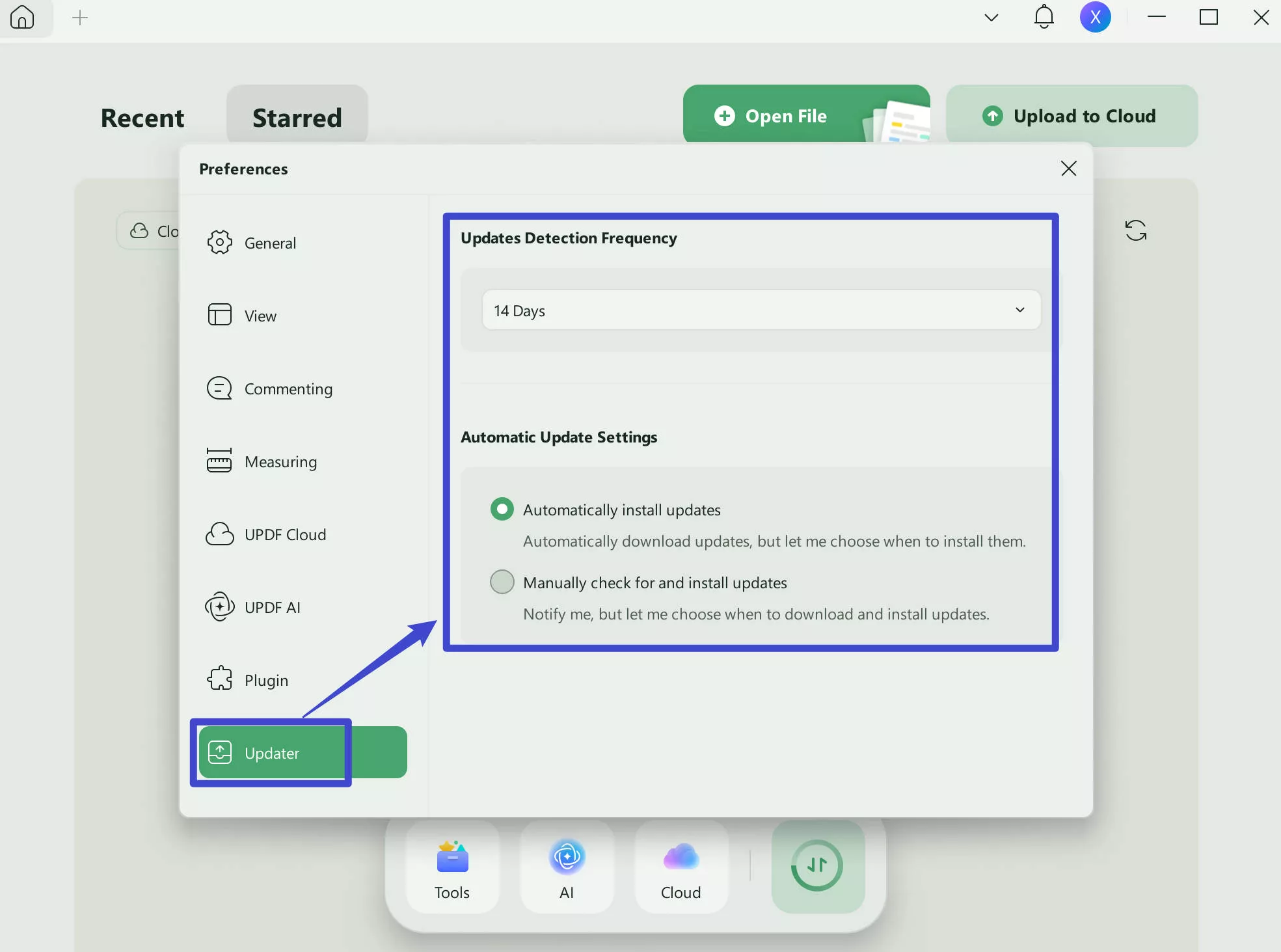Select Manually check for and install updates

(502, 582)
